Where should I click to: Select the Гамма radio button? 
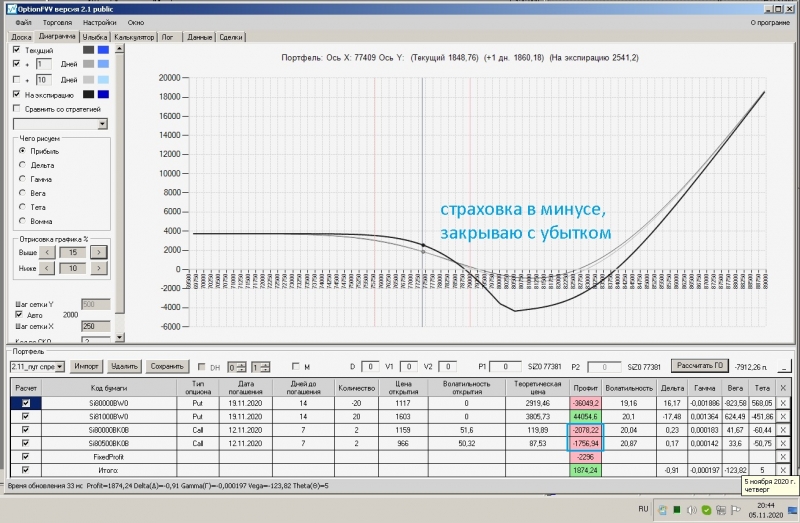point(22,179)
